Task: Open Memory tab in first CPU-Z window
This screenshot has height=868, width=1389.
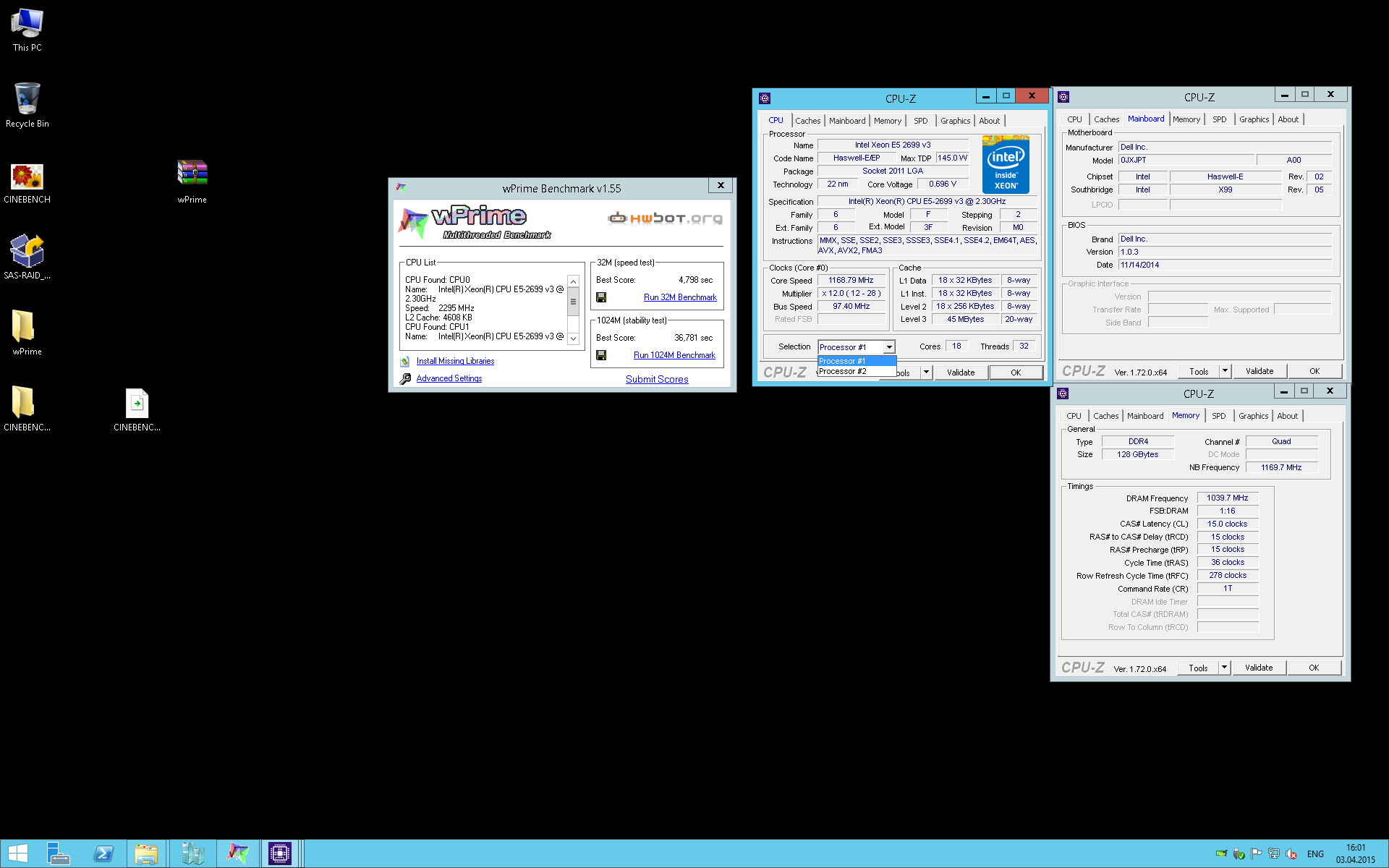Action: click(x=888, y=121)
